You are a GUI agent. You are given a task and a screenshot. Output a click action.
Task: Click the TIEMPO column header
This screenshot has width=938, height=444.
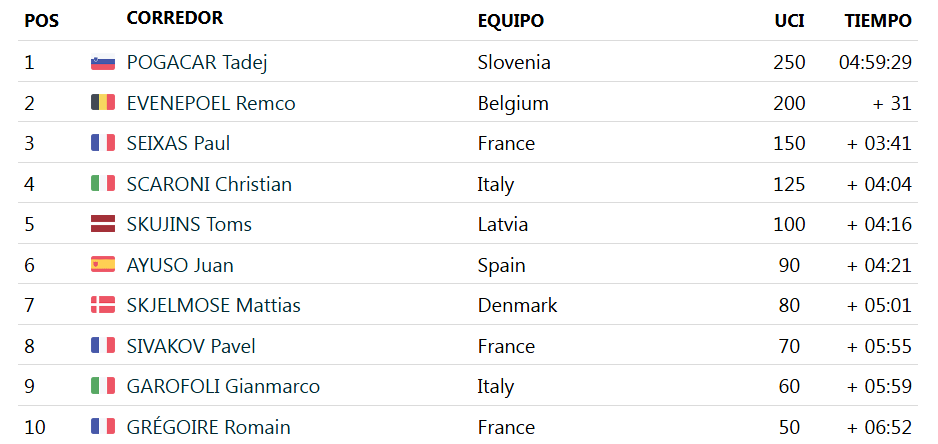877,21
